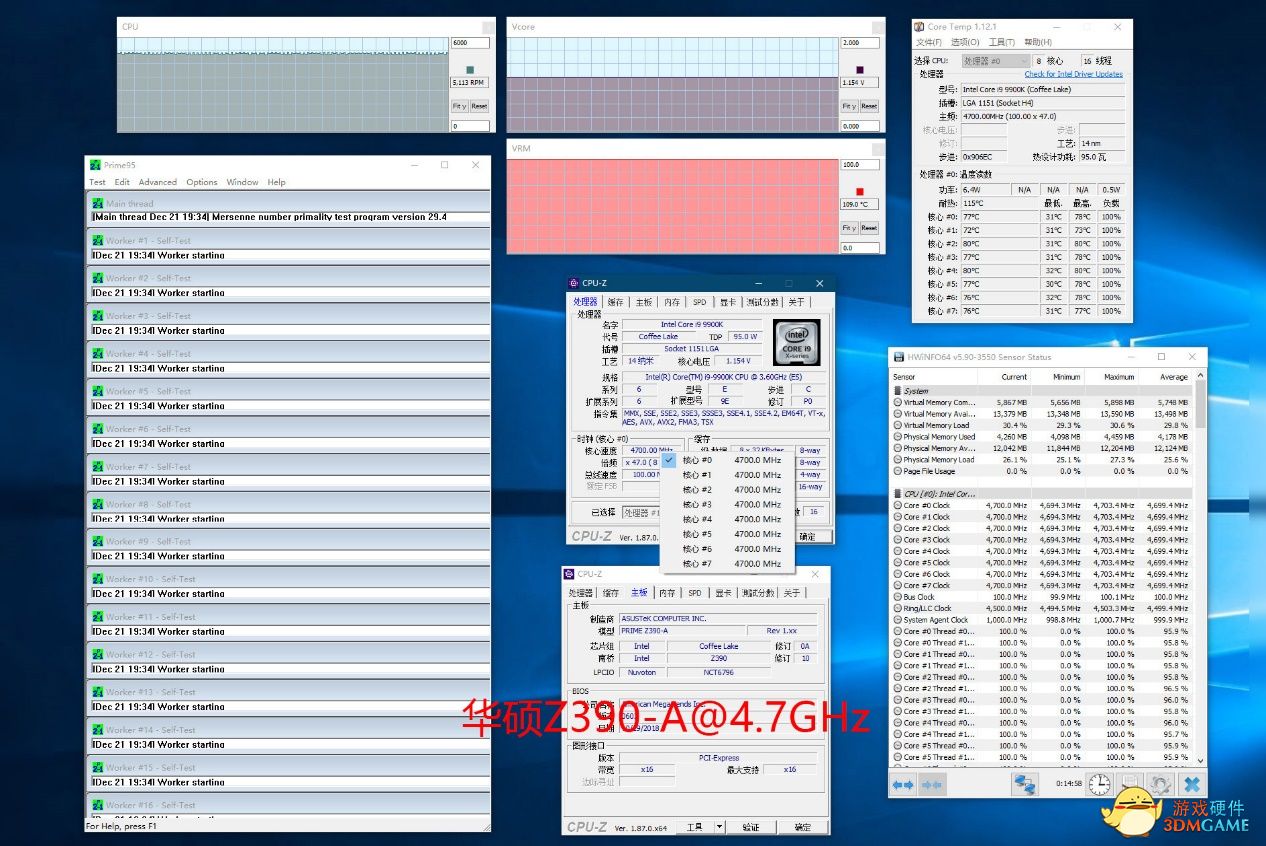
Task: Click the Intel Core i9 logo in CPU-Z
Action: pos(796,342)
